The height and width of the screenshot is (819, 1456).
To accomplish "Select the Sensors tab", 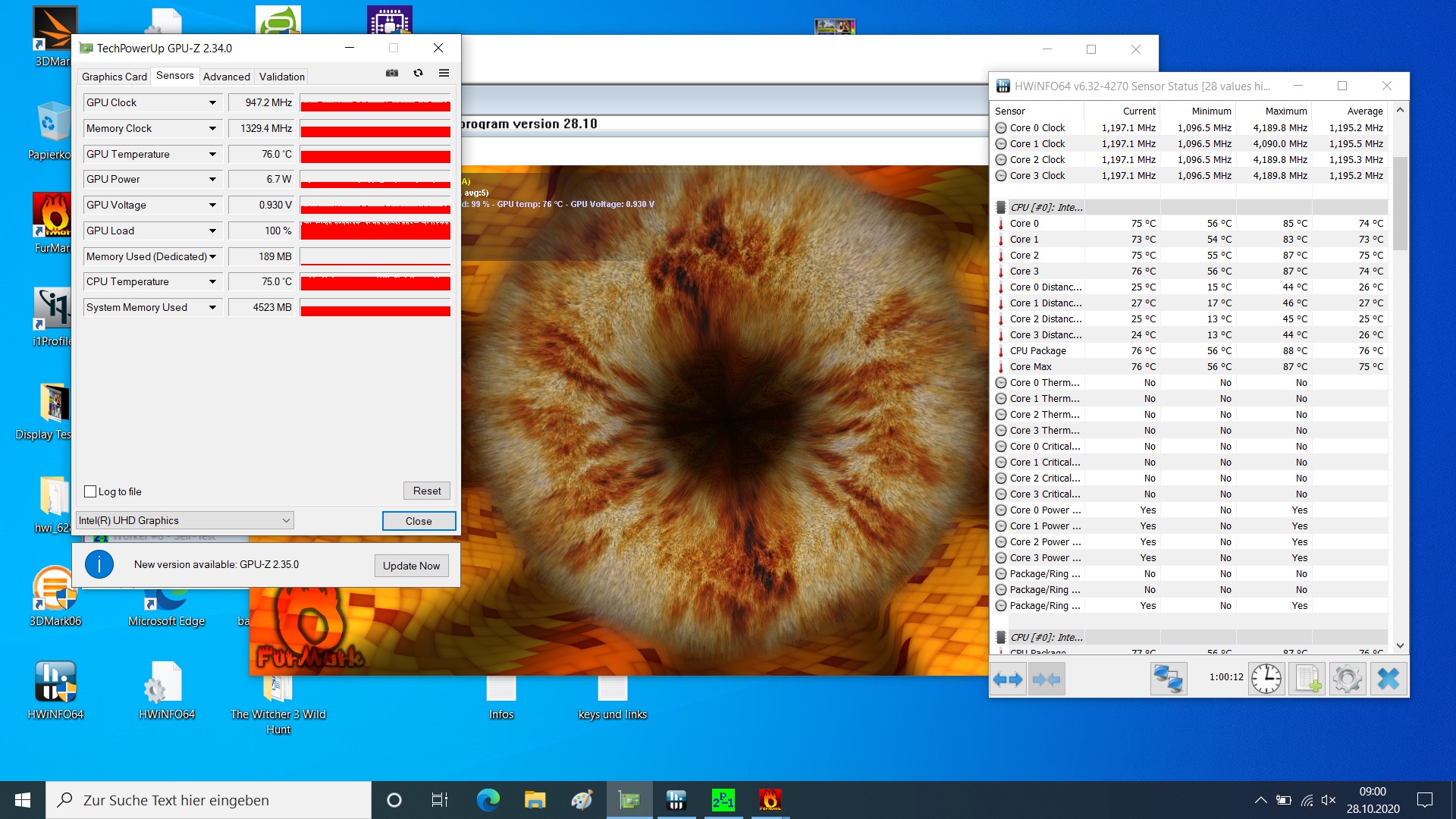I will point(174,76).
